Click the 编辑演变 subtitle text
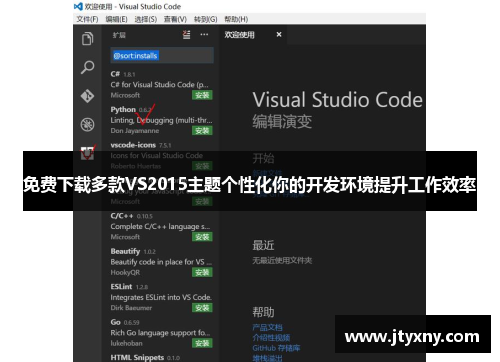This screenshot has height=362, width=500. coord(282,121)
